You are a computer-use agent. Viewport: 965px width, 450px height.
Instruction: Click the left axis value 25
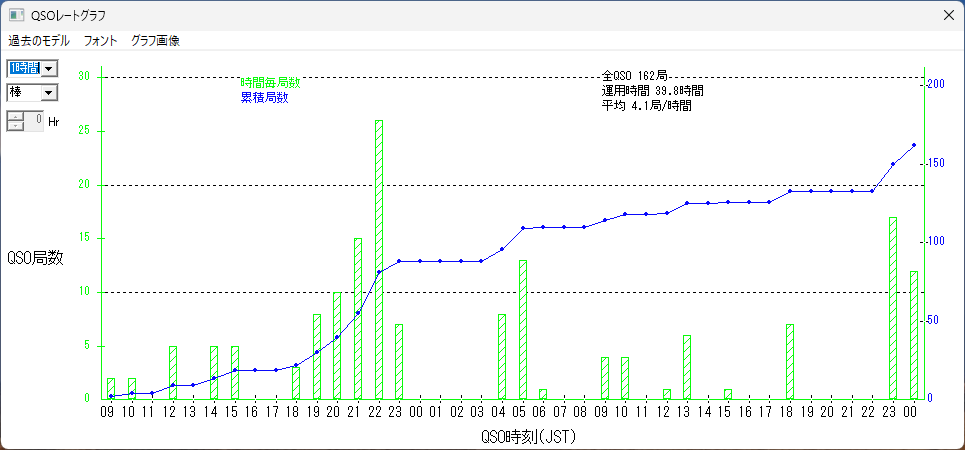84,131
